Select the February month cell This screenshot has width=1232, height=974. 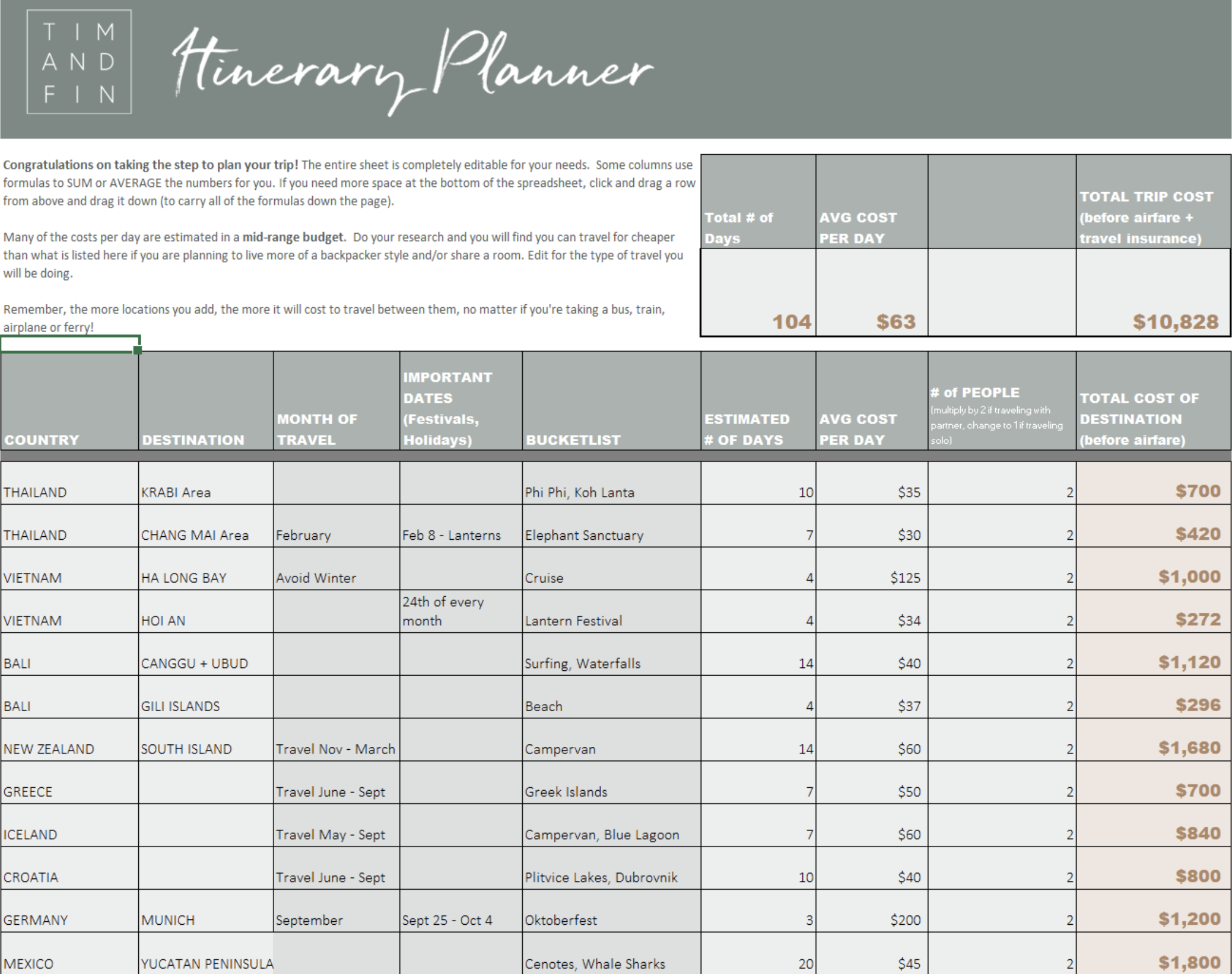pyautogui.click(x=336, y=526)
